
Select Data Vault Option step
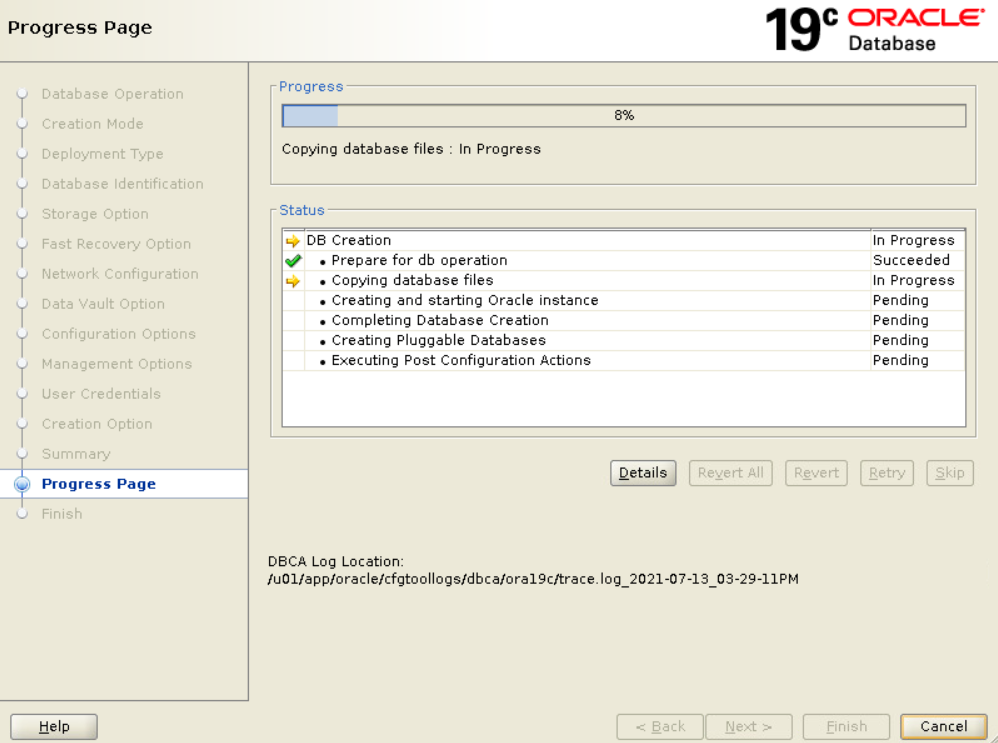click(102, 304)
